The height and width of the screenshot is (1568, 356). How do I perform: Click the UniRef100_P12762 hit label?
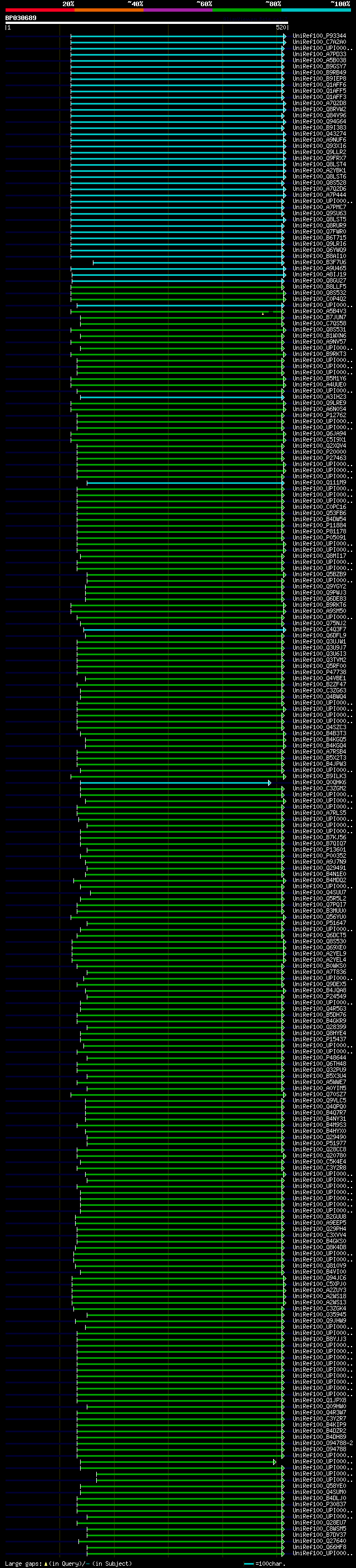coord(319,415)
